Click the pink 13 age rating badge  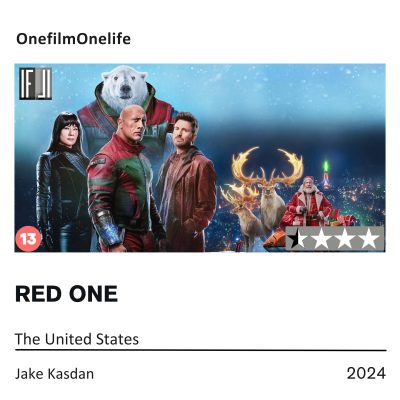click(x=28, y=239)
